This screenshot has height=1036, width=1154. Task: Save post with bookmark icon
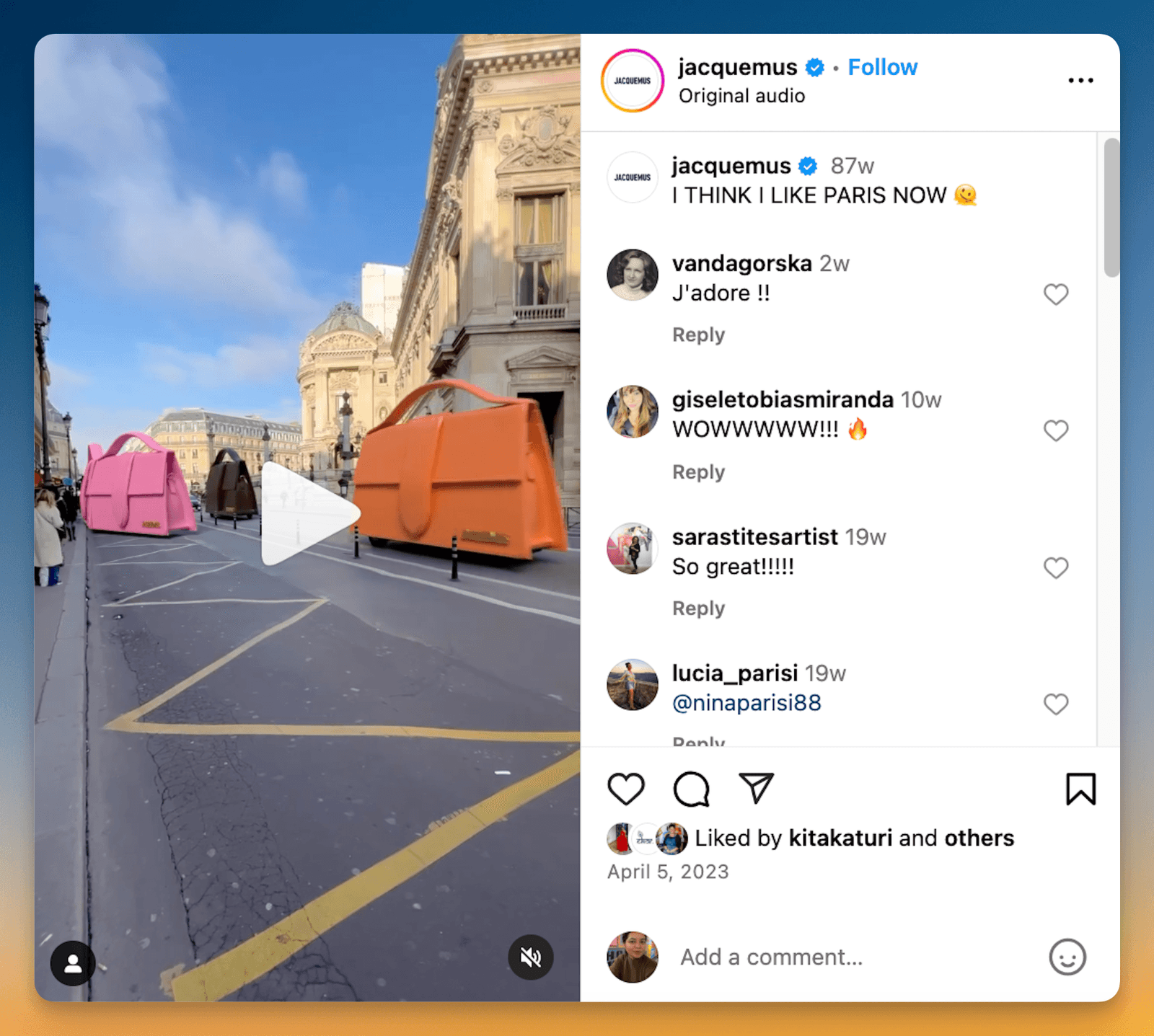(1080, 789)
